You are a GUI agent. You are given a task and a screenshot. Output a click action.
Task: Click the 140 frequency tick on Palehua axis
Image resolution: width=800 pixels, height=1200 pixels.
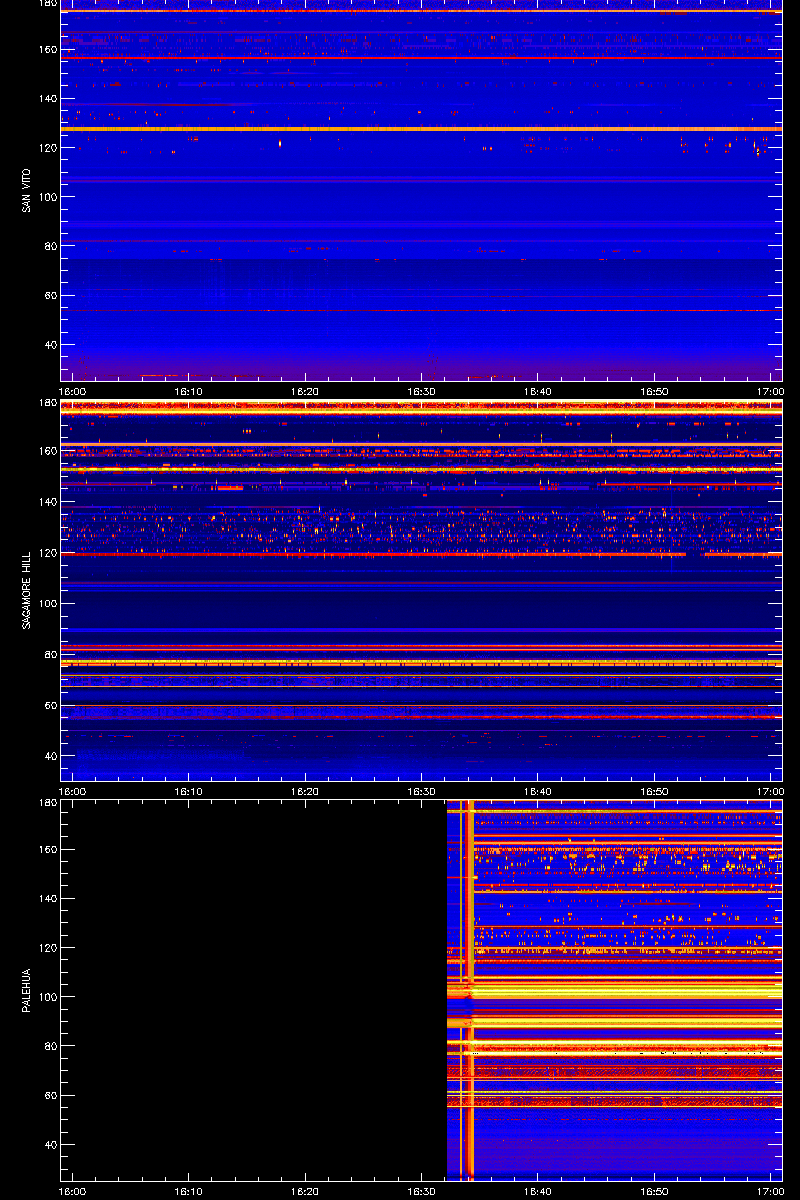[47, 898]
